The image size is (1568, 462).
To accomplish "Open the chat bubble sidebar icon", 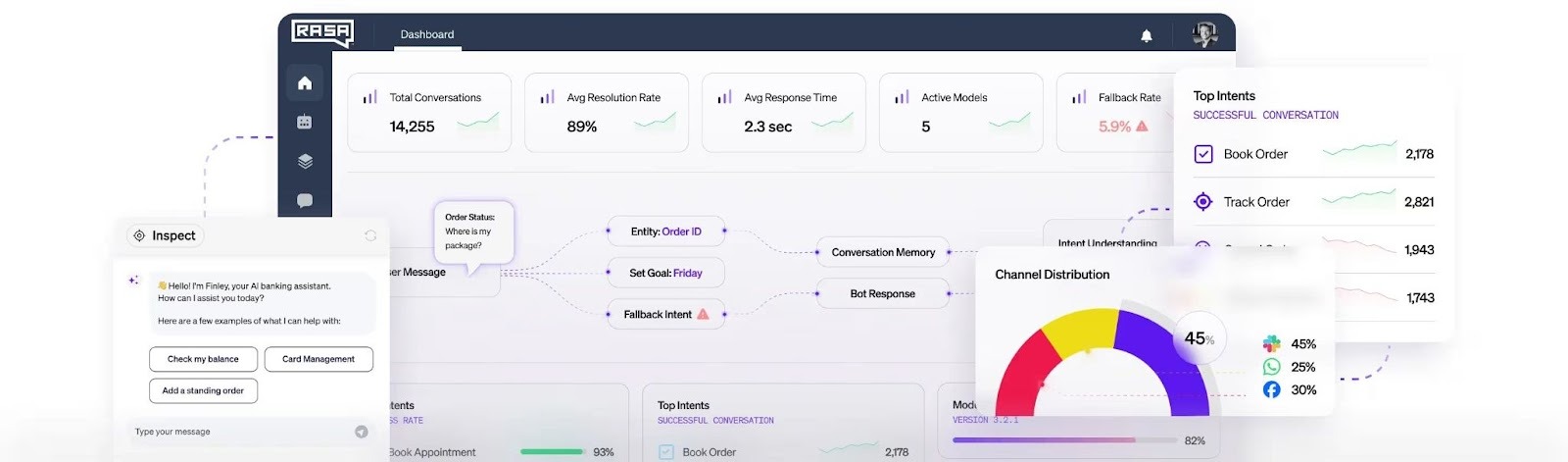I will tap(305, 200).
